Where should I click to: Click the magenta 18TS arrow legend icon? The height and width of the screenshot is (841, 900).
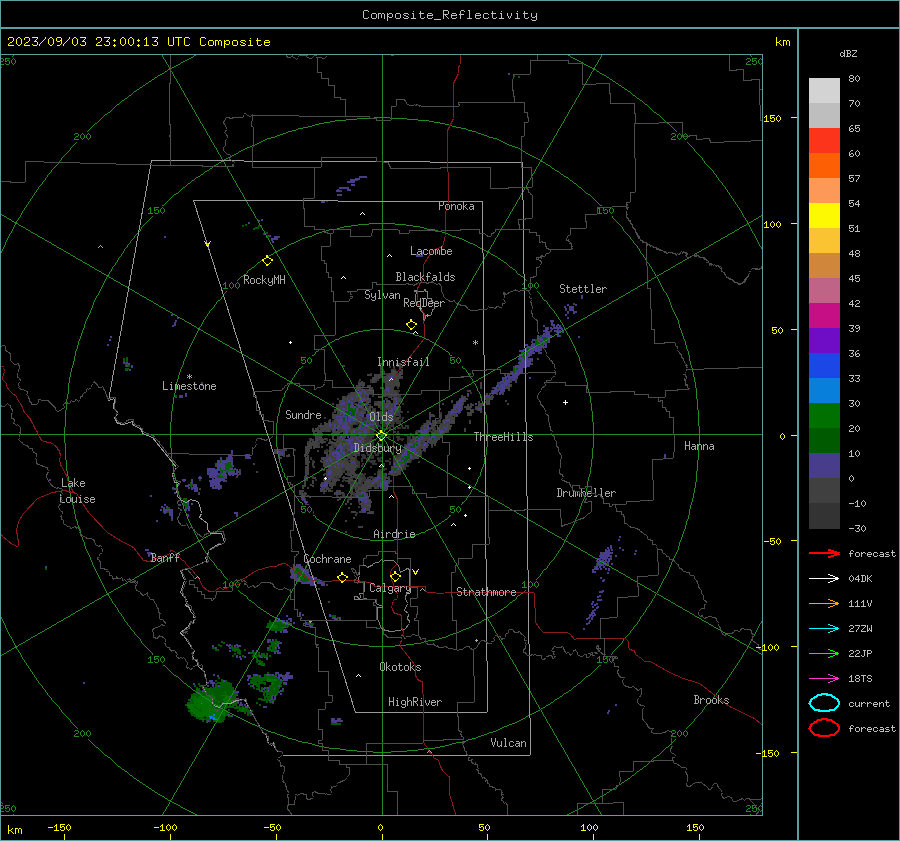coord(824,679)
